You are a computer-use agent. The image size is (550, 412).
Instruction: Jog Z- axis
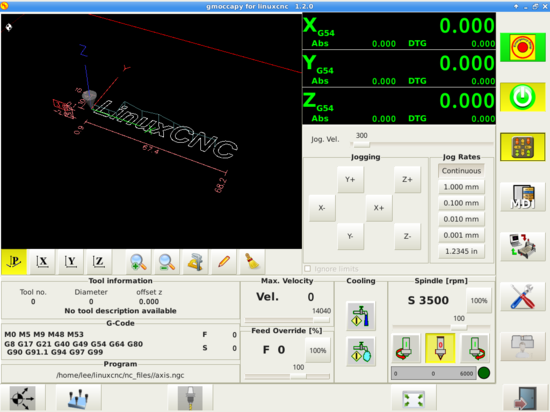click(x=407, y=236)
